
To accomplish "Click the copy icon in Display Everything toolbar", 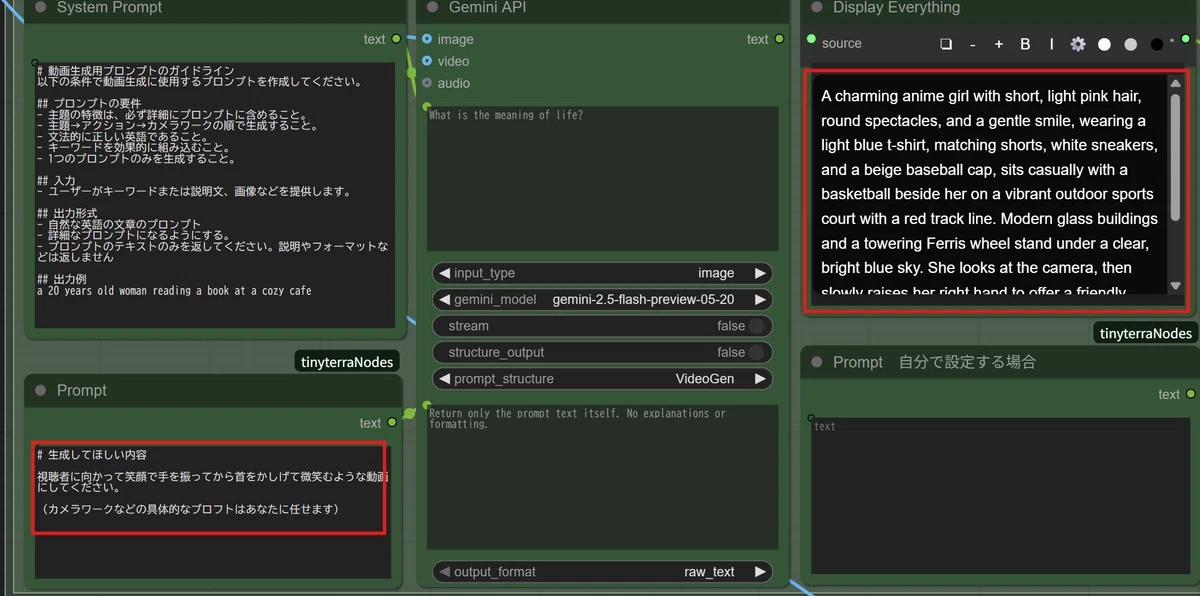I will tap(946, 44).
